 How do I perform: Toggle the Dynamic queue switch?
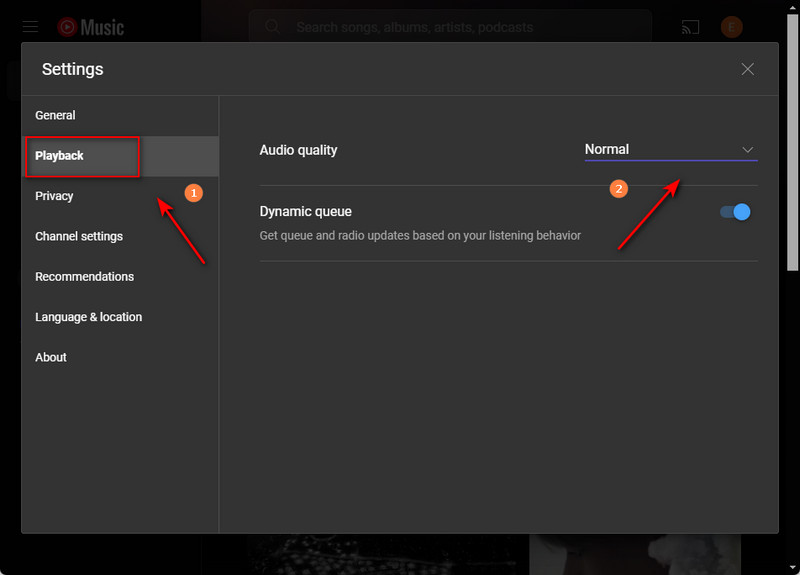pyautogui.click(x=735, y=212)
